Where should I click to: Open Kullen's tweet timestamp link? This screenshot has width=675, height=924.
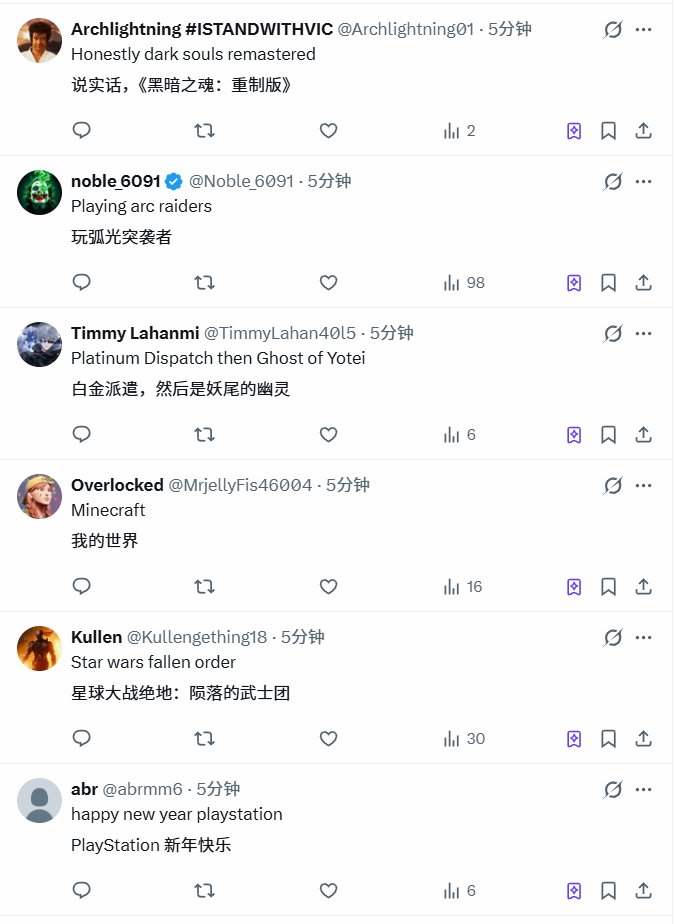point(302,637)
